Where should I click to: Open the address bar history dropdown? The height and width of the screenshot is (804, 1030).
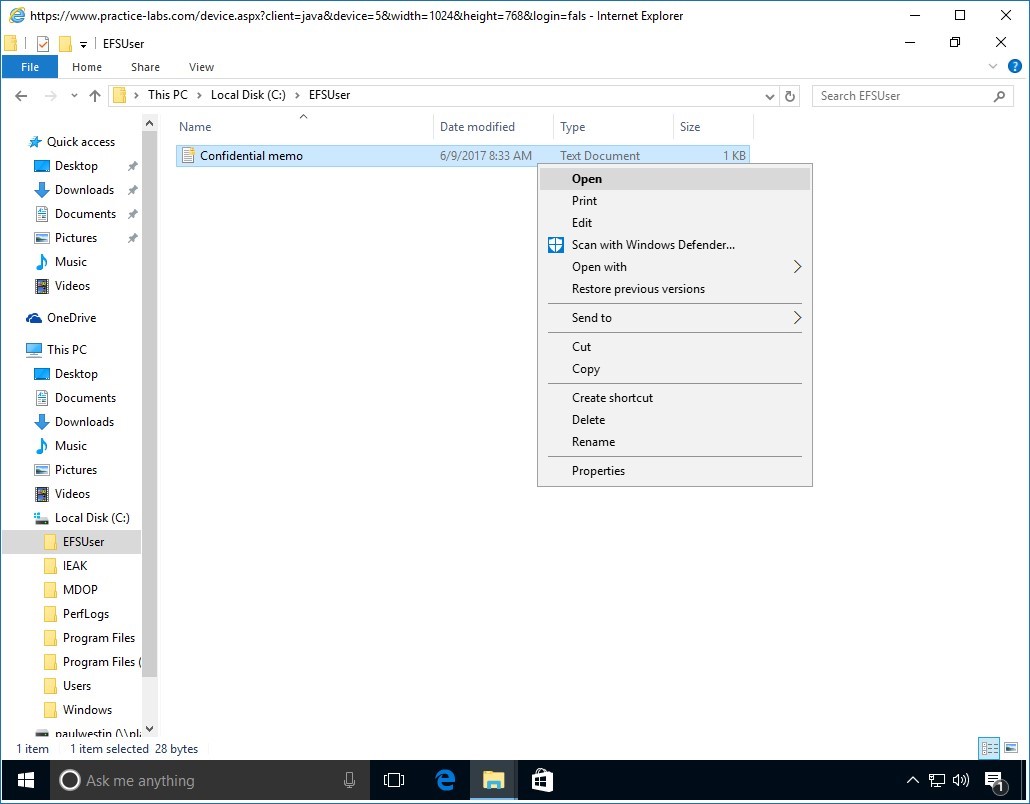[769, 96]
